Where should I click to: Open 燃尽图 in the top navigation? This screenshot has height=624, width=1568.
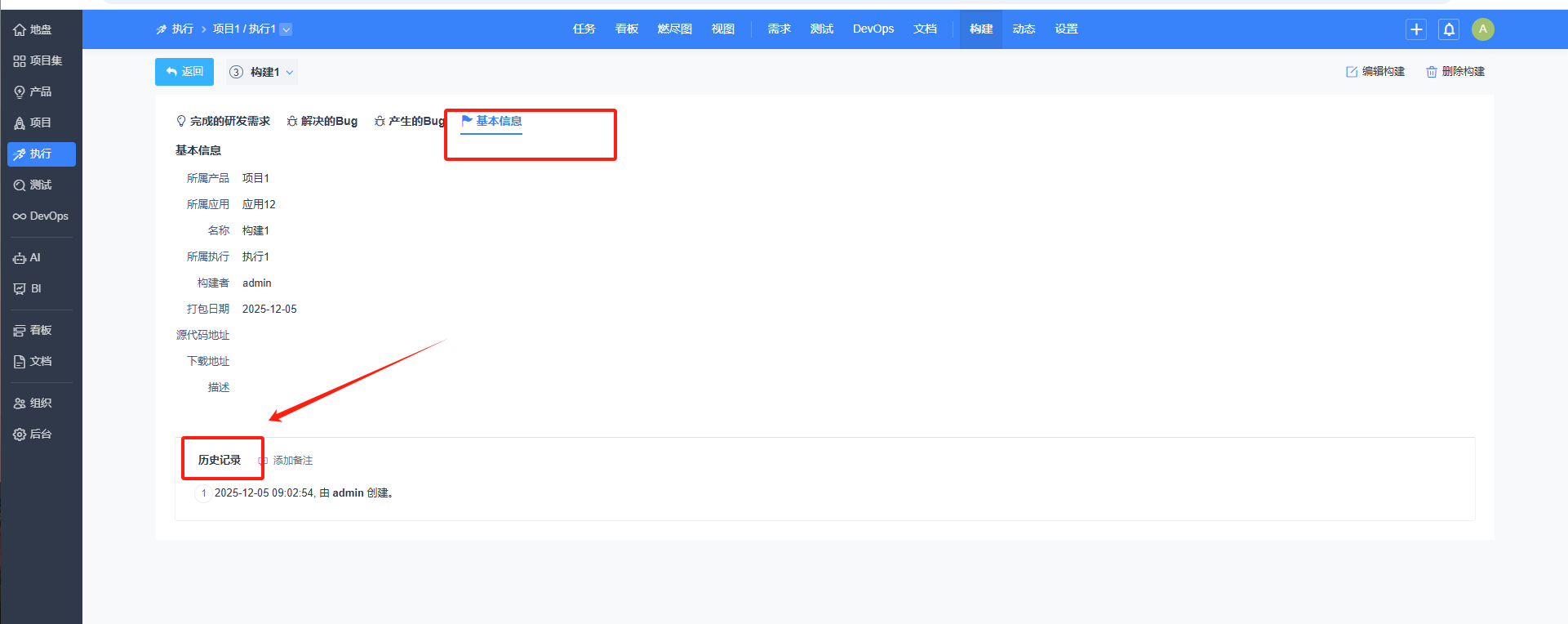point(675,29)
